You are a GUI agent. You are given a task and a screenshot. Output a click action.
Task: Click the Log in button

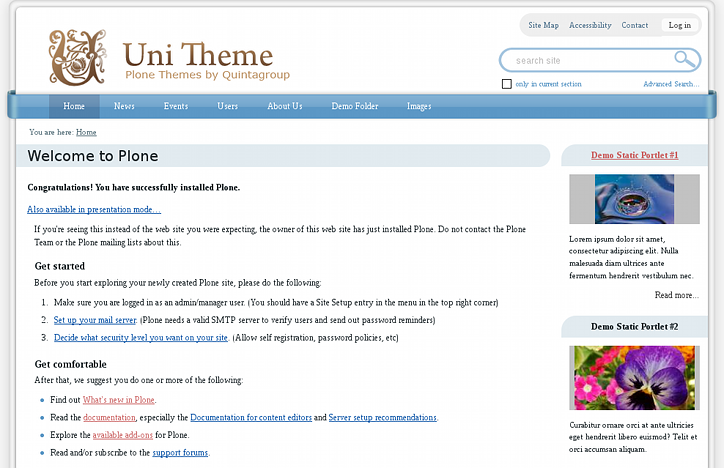680,25
